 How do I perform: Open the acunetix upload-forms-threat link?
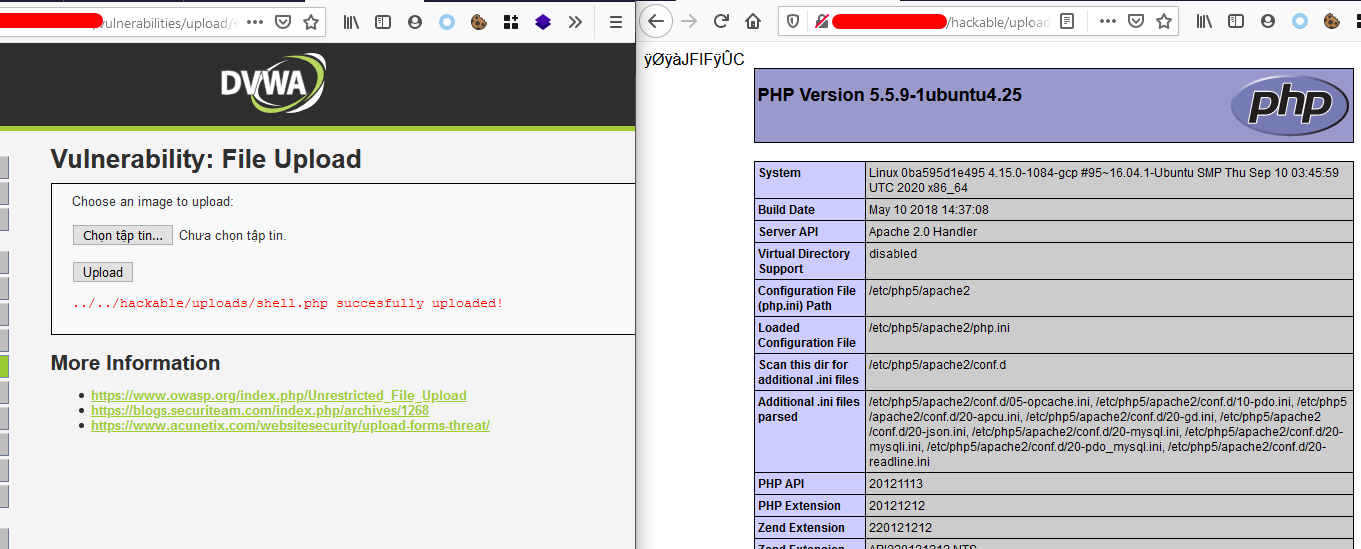pyautogui.click(x=291, y=425)
